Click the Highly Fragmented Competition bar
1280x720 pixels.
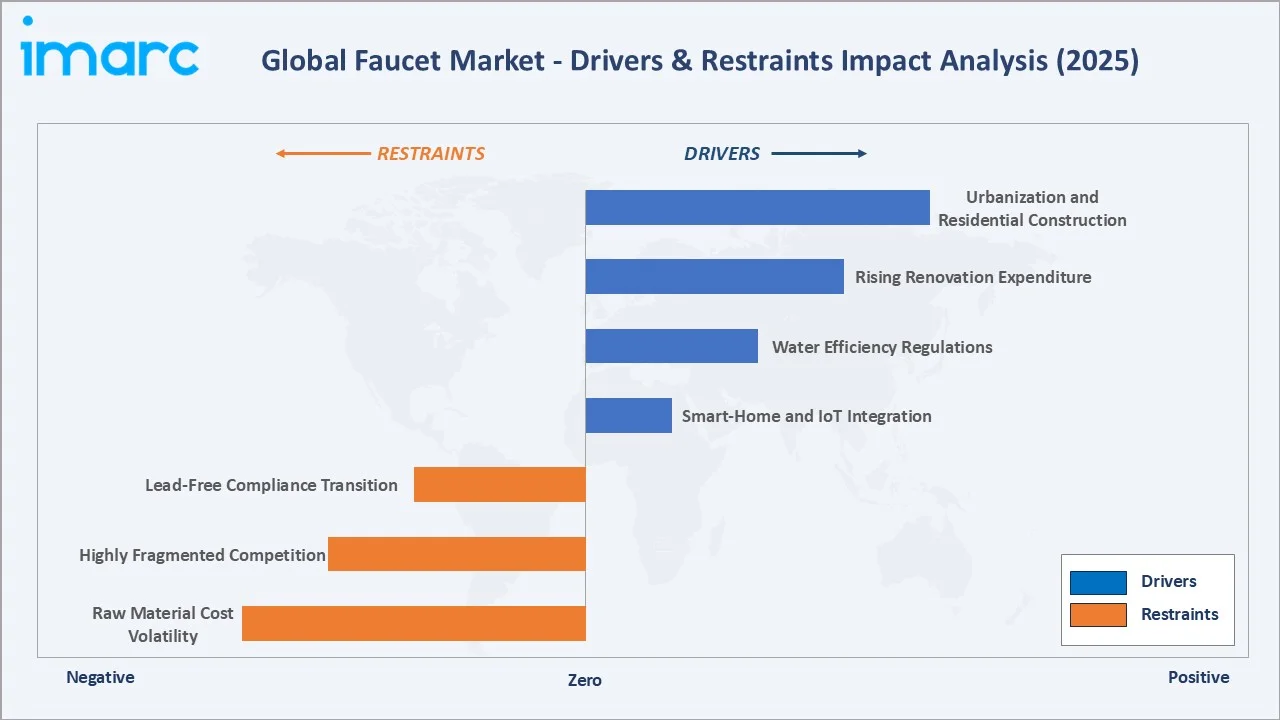coord(456,553)
